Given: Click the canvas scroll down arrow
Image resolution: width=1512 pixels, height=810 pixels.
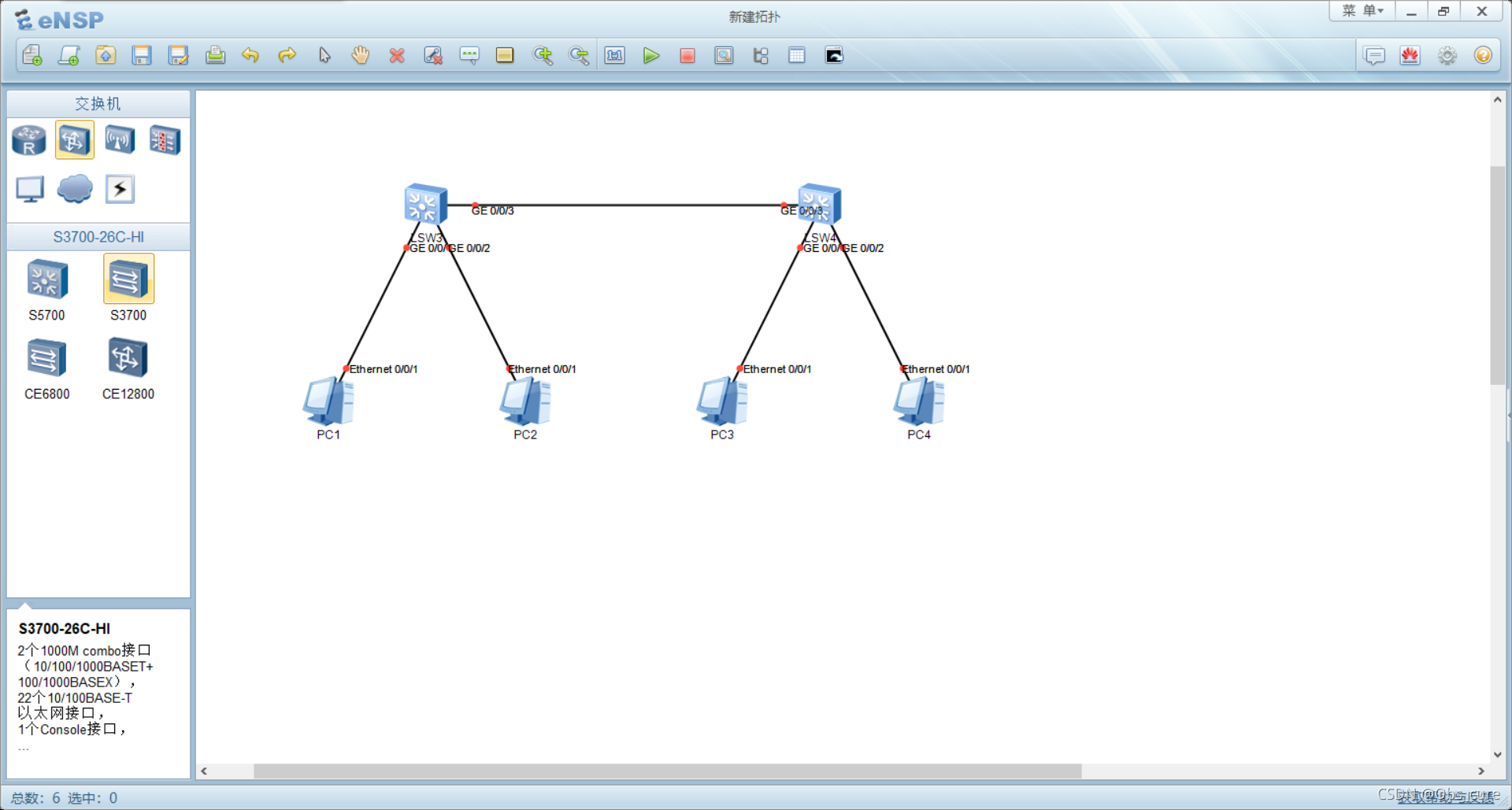Looking at the screenshot, I should 1497,754.
